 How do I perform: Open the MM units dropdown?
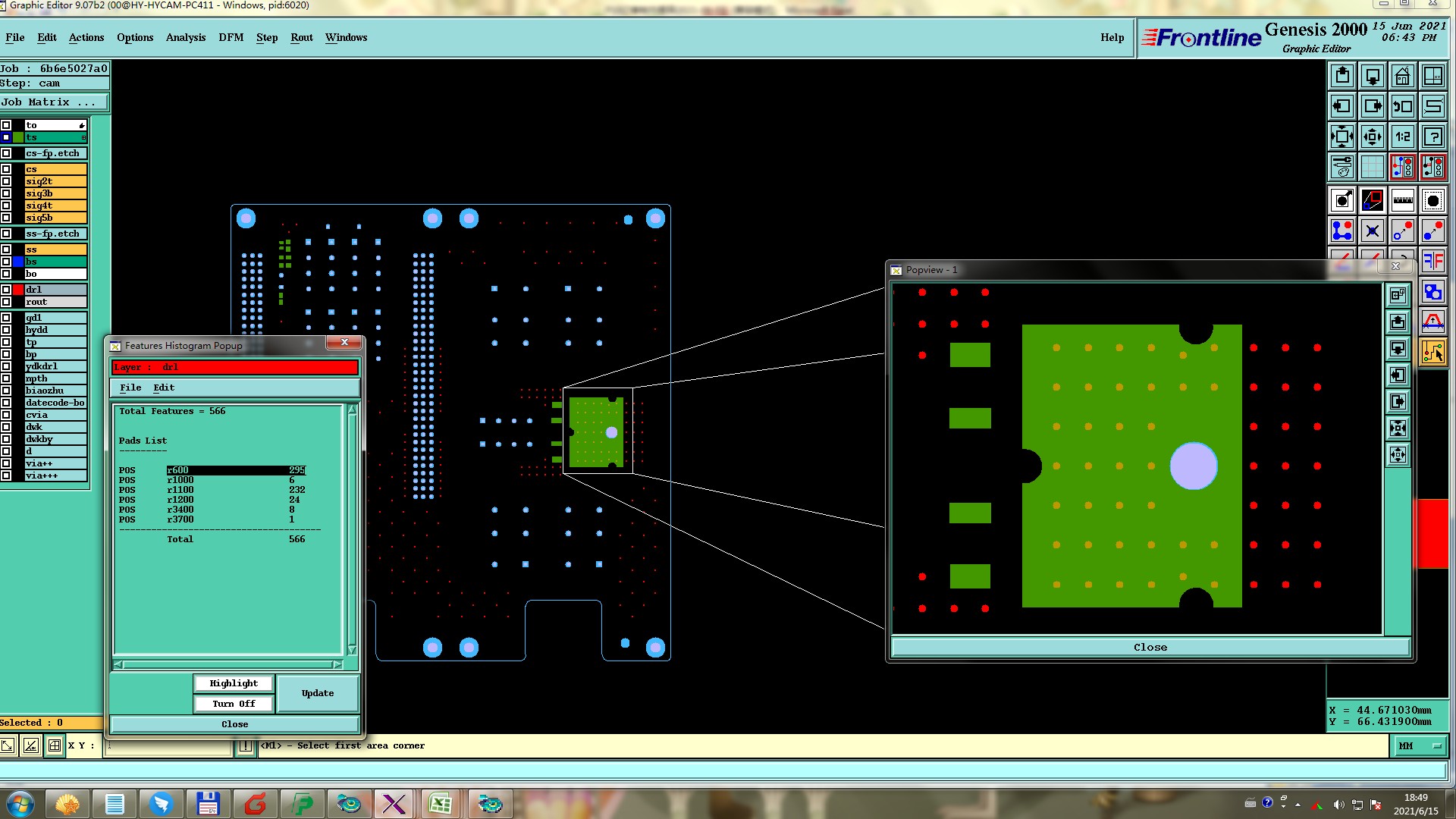click(1419, 746)
